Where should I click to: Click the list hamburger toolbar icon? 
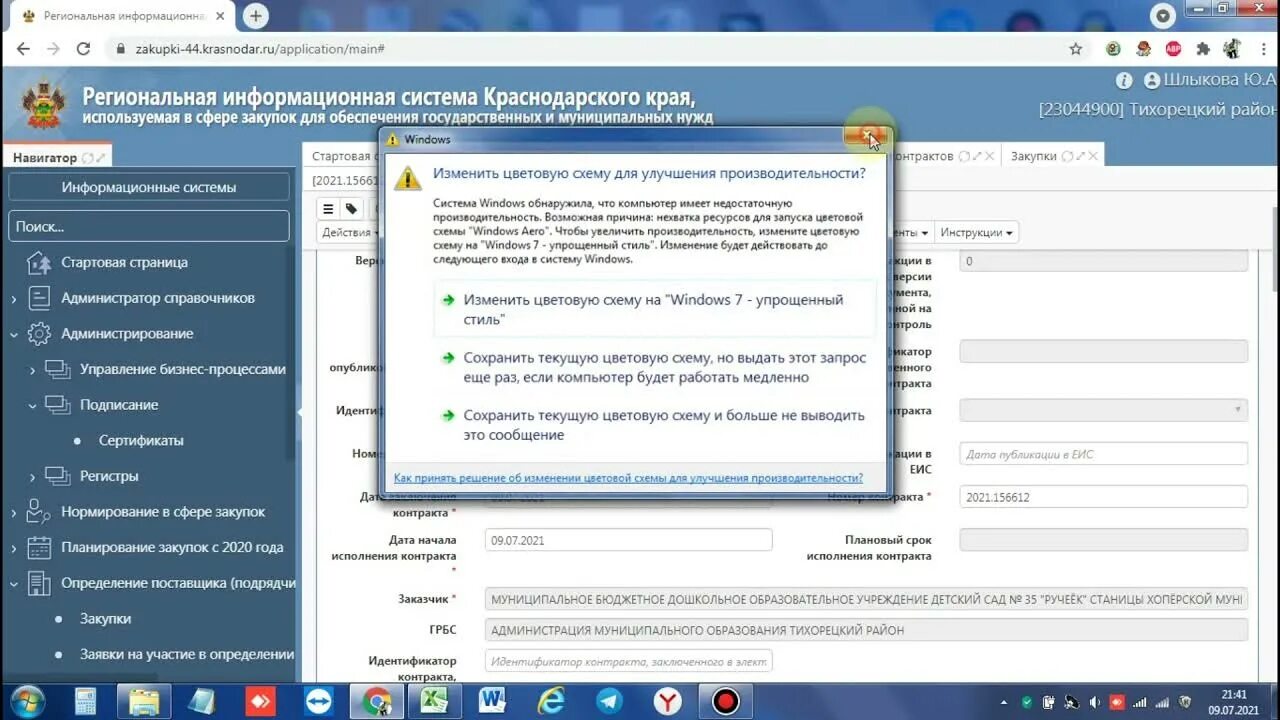(327, 209)
